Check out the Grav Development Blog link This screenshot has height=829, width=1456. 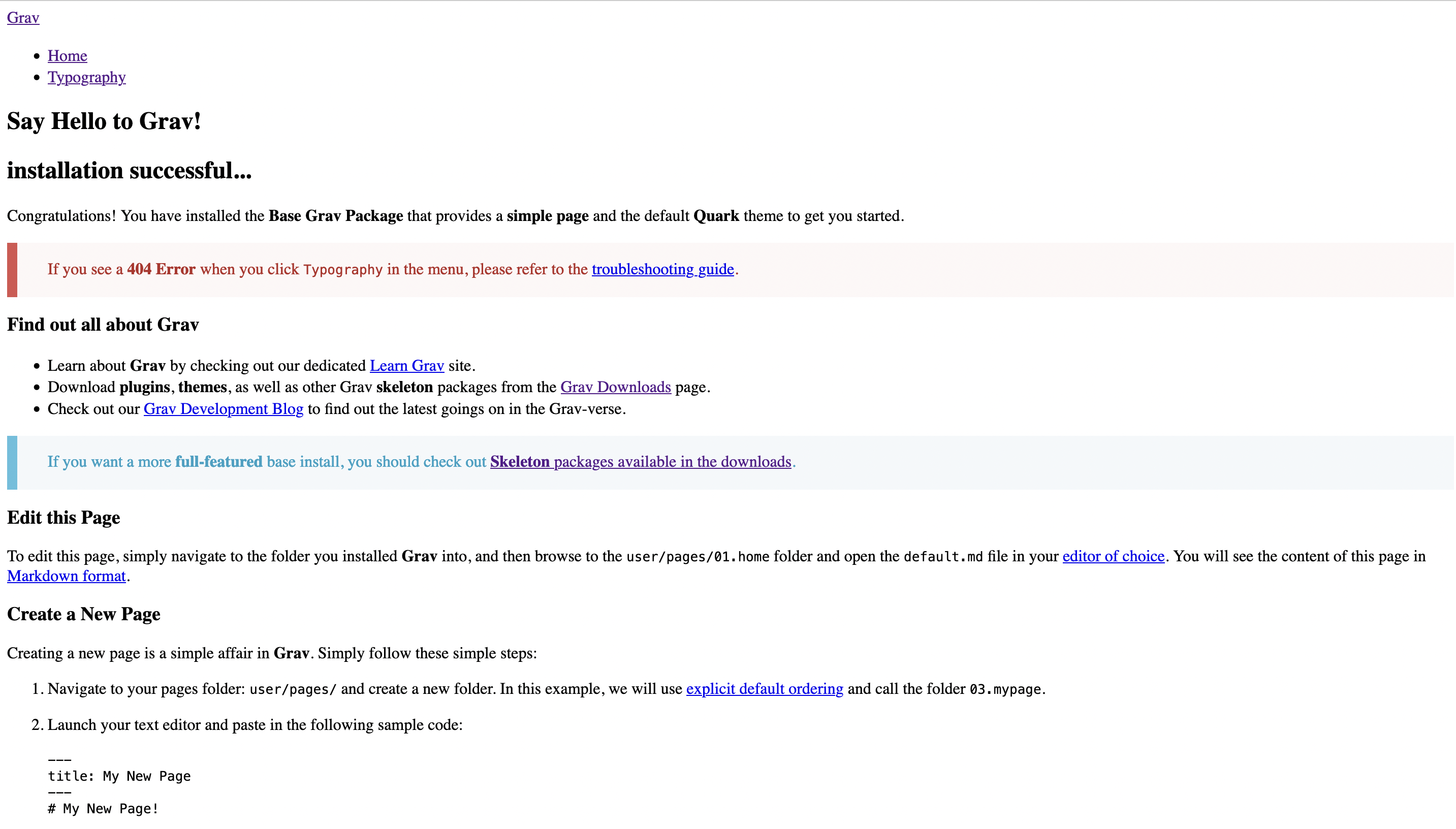[223, 408]
